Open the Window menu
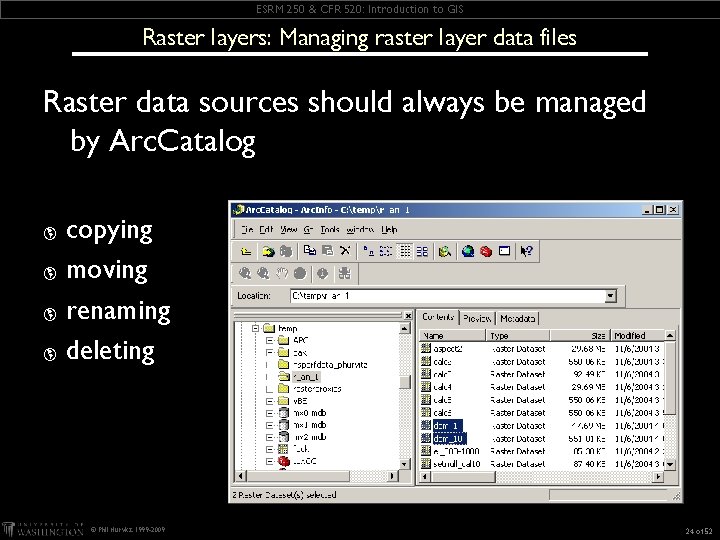The width and height of the screenshot is (720, 540). pyautogui.click(x=360, y=229)
